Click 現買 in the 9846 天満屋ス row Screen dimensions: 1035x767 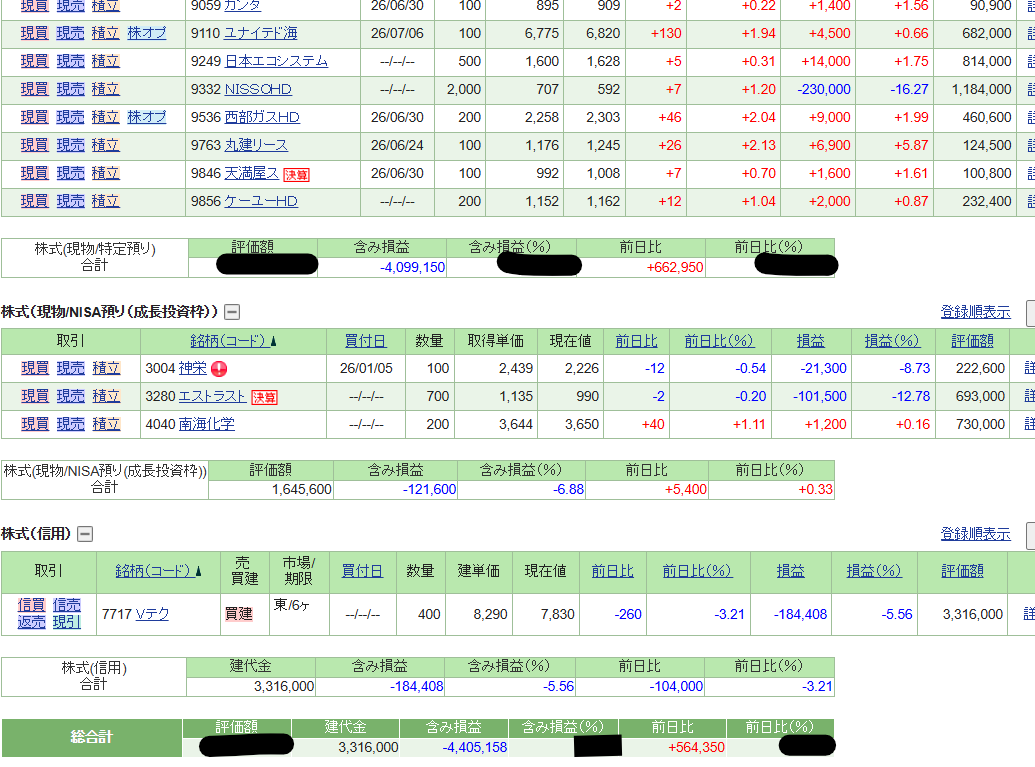click(x=34, y=173)
